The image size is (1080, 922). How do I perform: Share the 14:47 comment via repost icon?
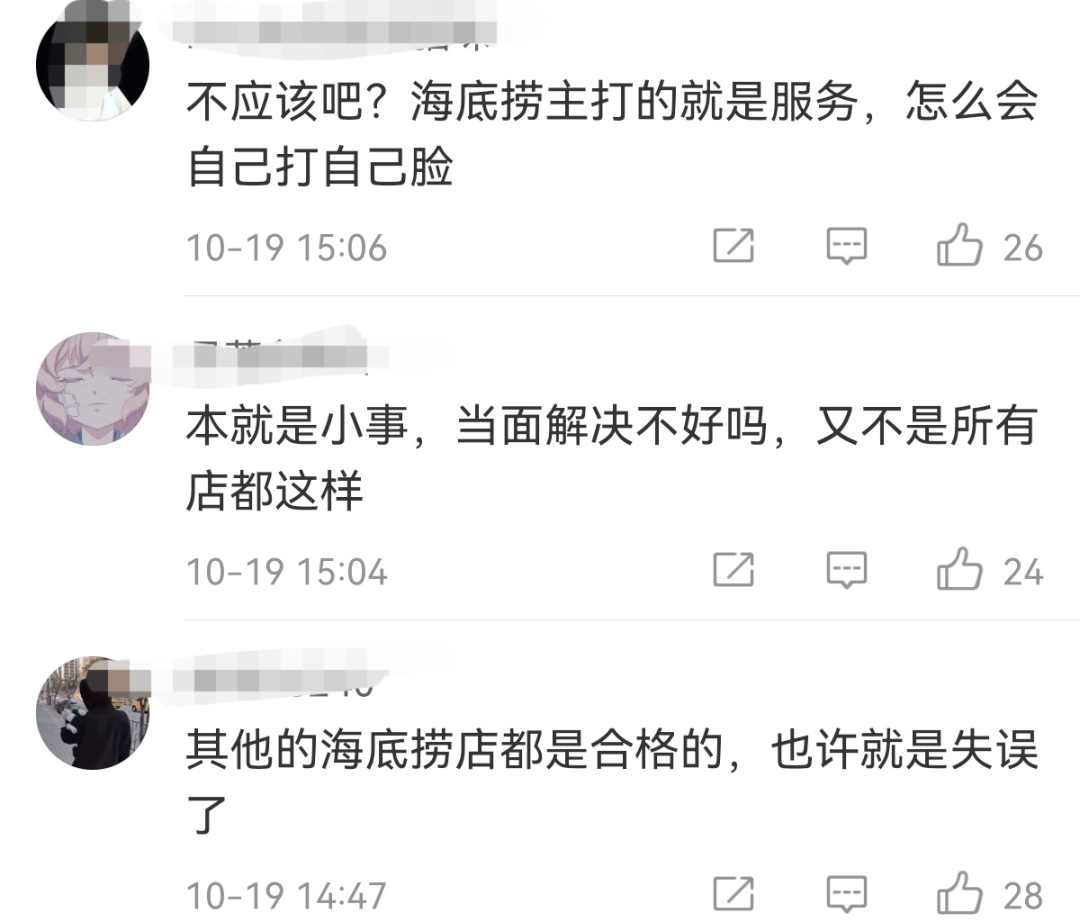[734, 894]
